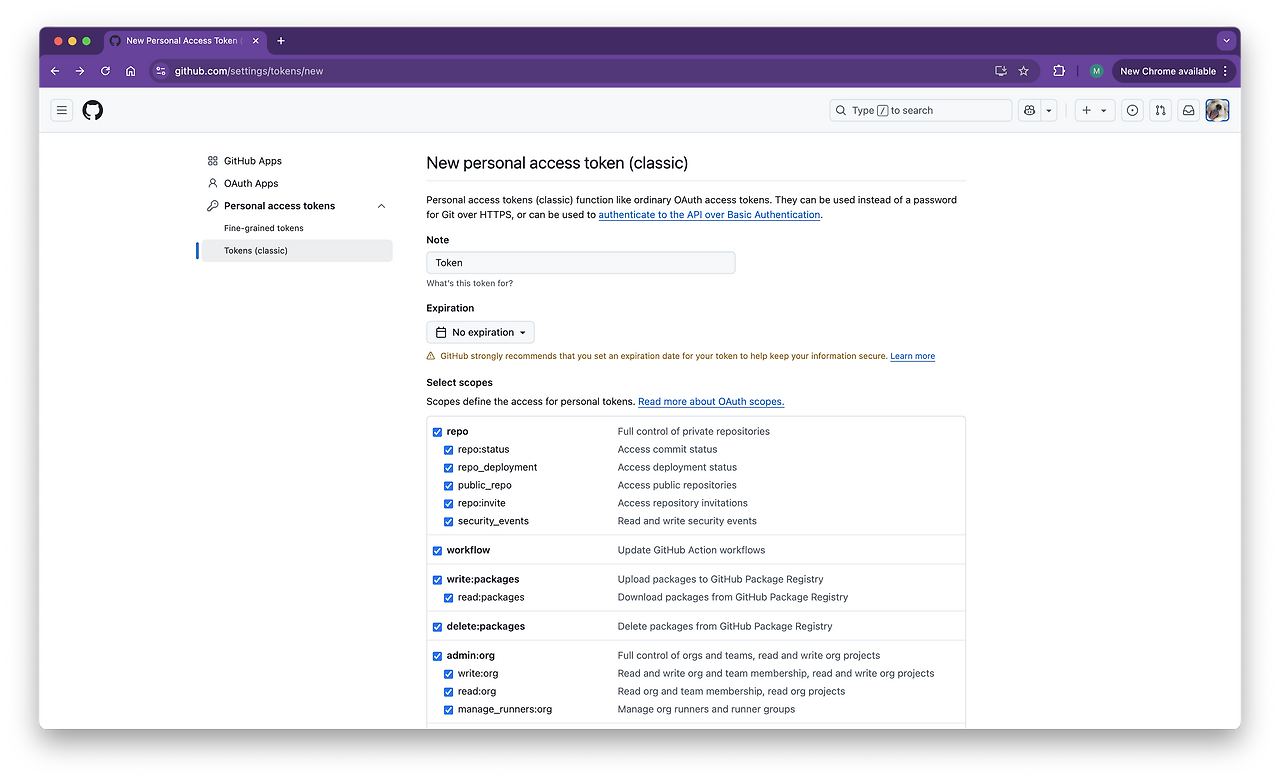Screen dimensions: 1280x781
Task: Open the notifications inbox icon
Action: 1188,111
